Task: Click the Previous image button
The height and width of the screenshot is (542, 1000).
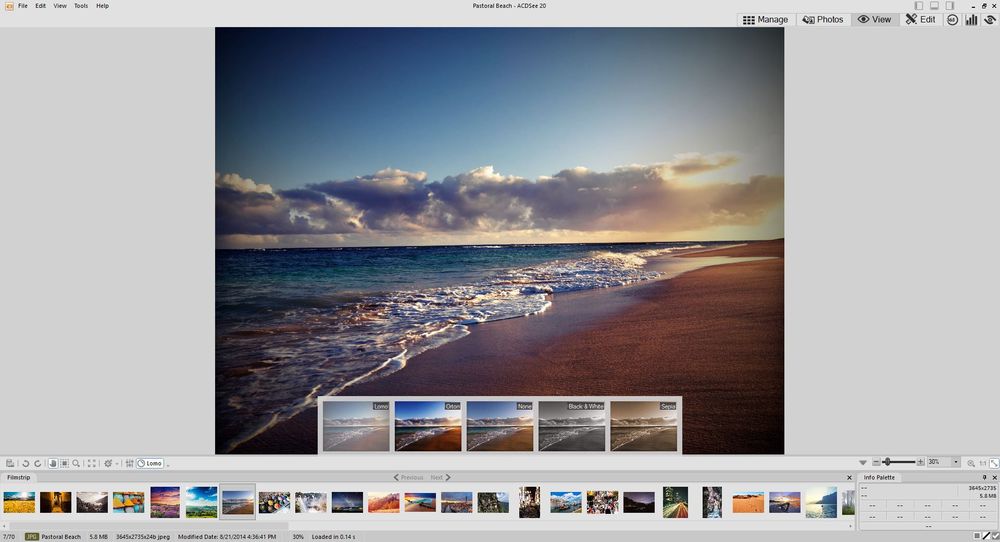Action: coord(408,478)
